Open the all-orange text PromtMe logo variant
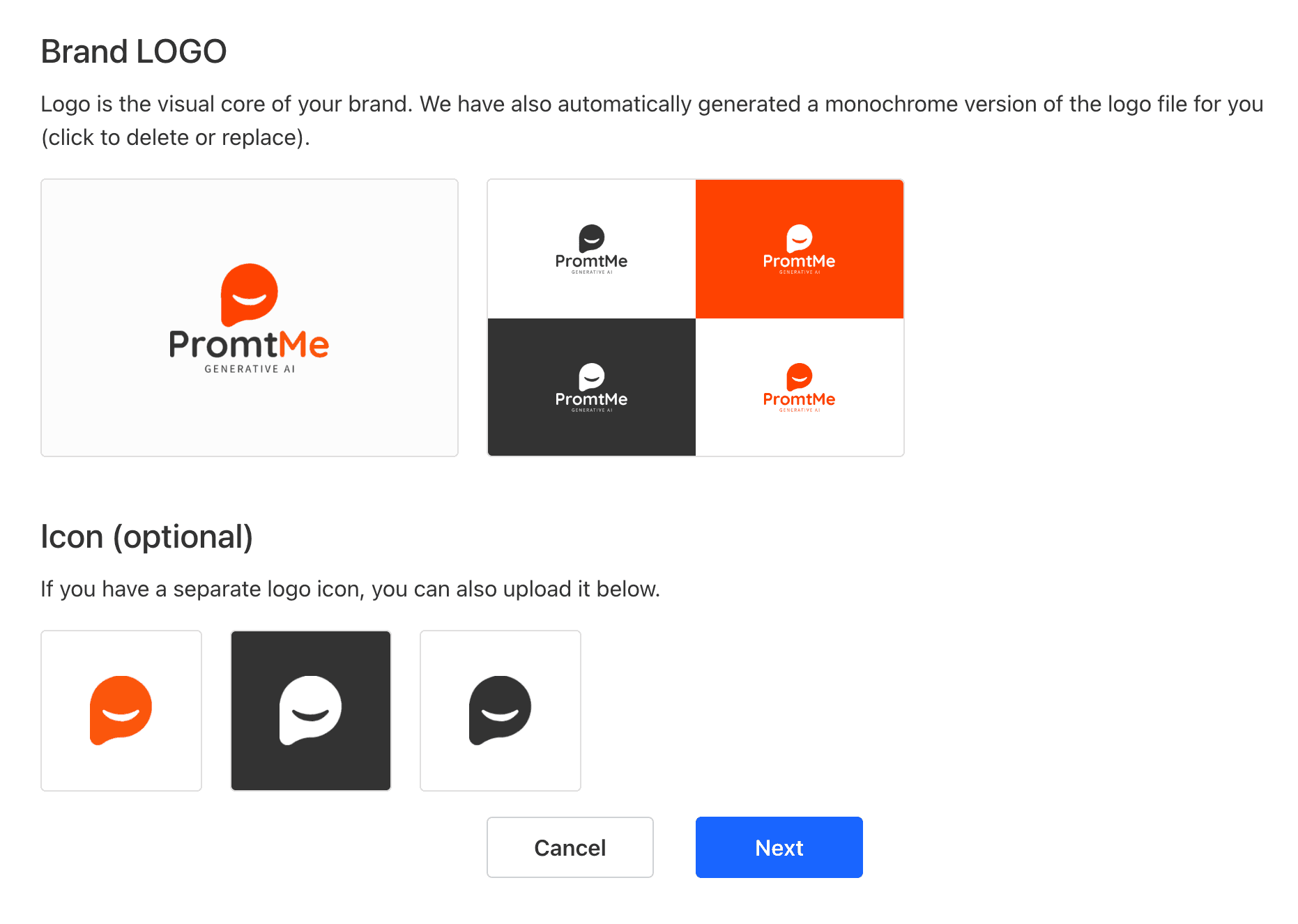Viewport: 1298px width, 924px height. coord(800,387)
